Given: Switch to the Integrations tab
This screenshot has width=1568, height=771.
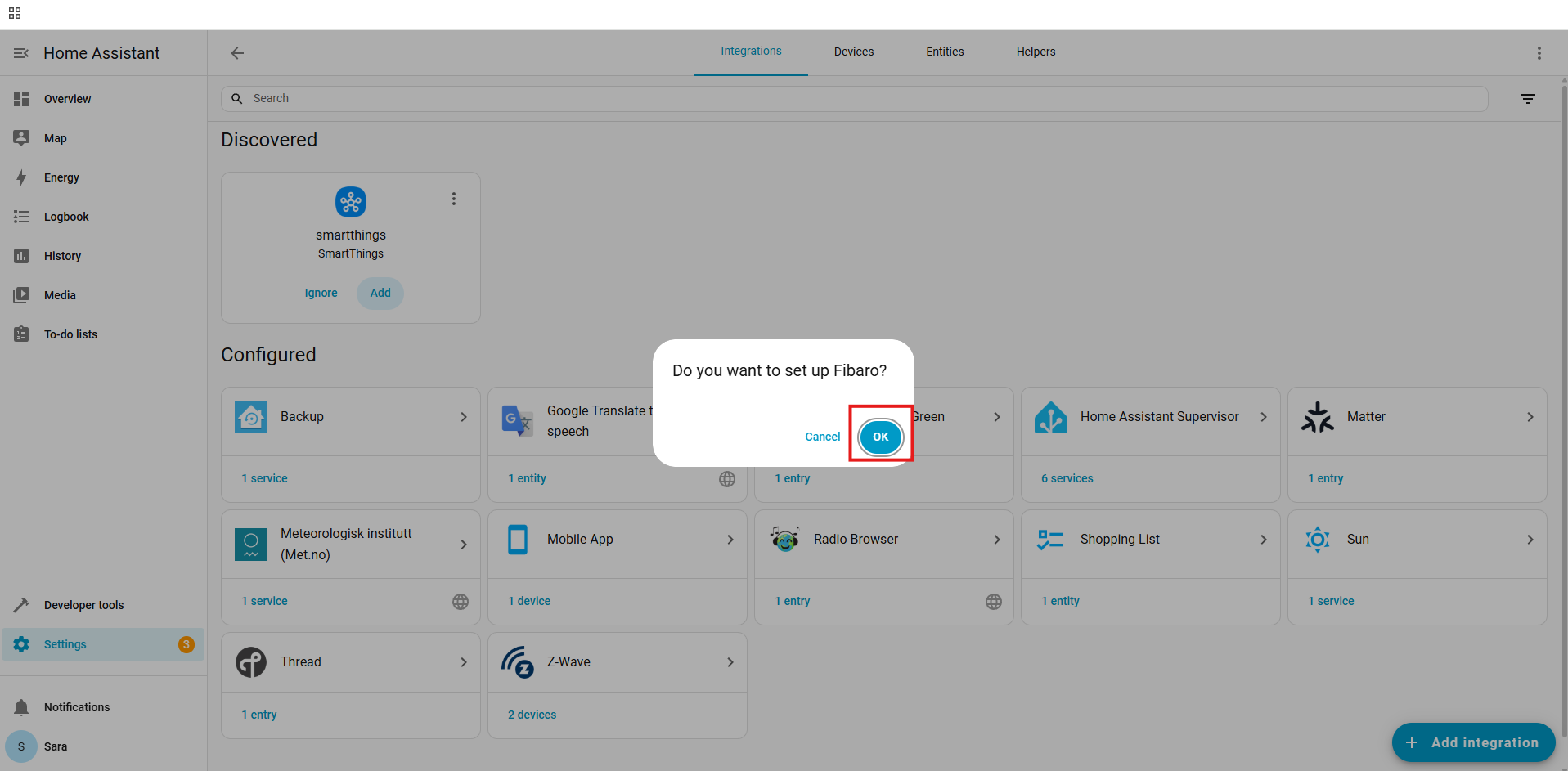Looking at the screenshot, I should pos(751,52).
